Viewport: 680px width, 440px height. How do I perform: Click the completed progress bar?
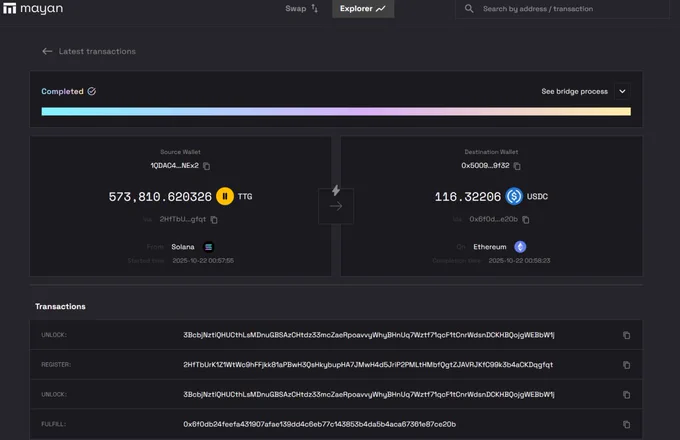point(336,111)
